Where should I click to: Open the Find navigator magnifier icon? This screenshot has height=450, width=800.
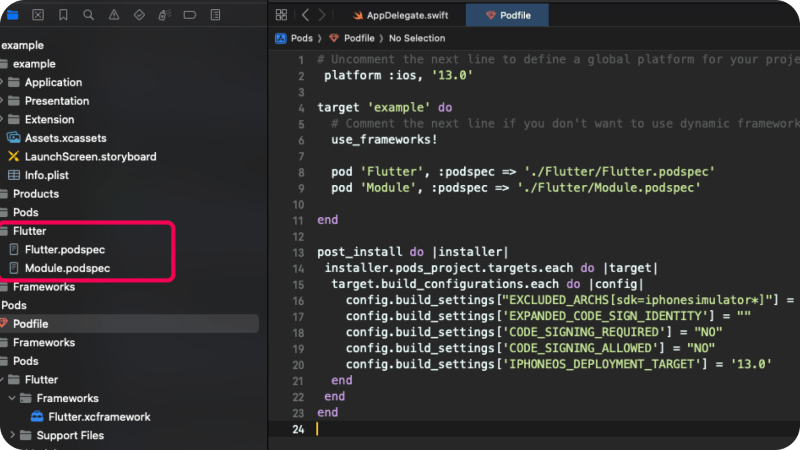coord(88,15)
